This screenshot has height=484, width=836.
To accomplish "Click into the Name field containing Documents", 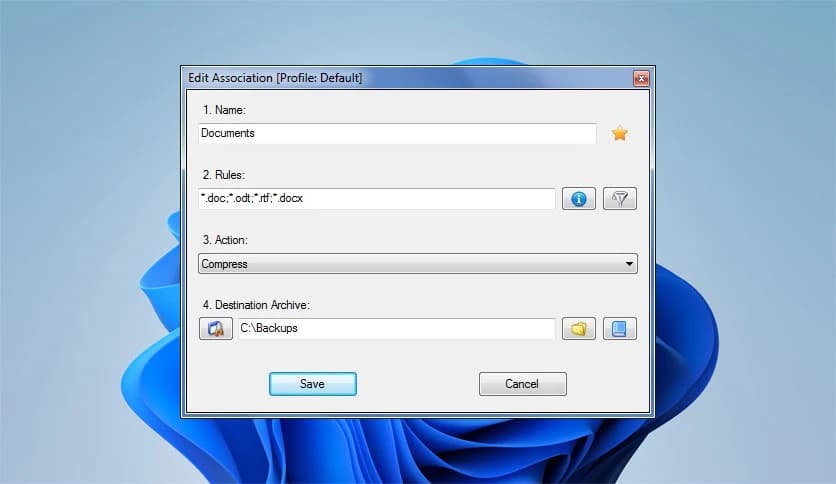I will pyautogui.click(x=397, y=133).
